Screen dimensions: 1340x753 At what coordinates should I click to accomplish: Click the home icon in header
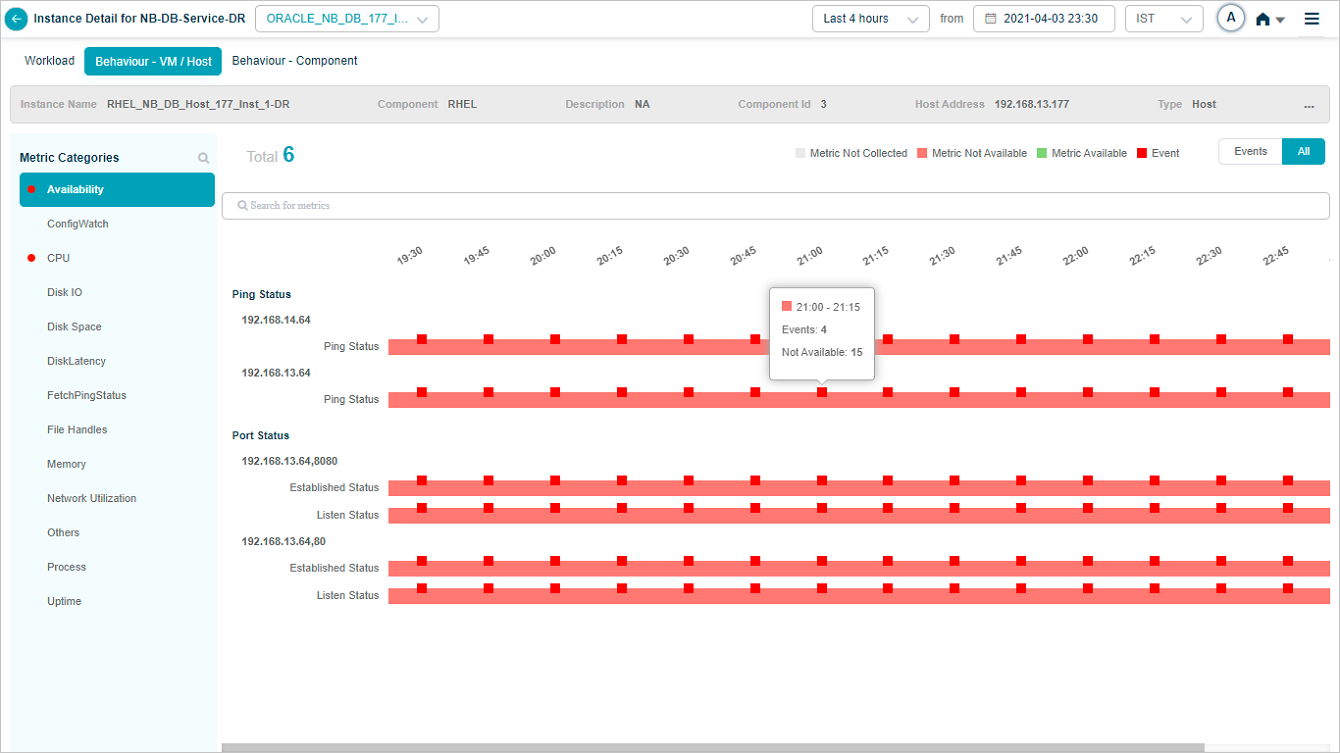1263,19
